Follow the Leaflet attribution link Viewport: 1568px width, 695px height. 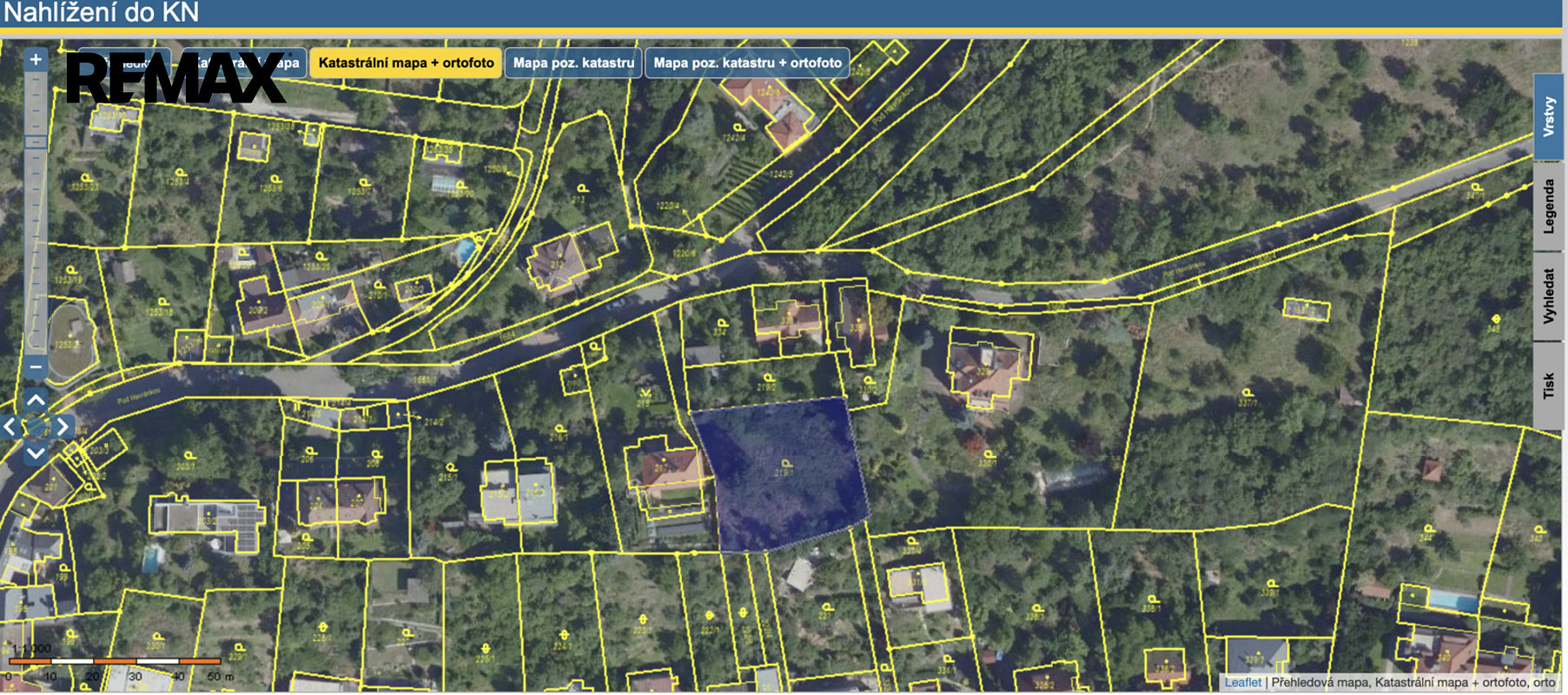pos(1242,683)
